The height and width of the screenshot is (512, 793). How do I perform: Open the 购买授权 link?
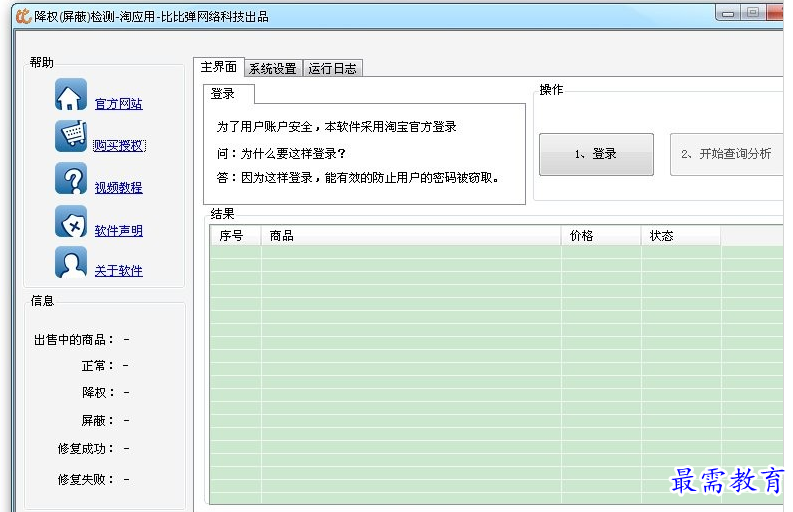click(x=119, y=146)
